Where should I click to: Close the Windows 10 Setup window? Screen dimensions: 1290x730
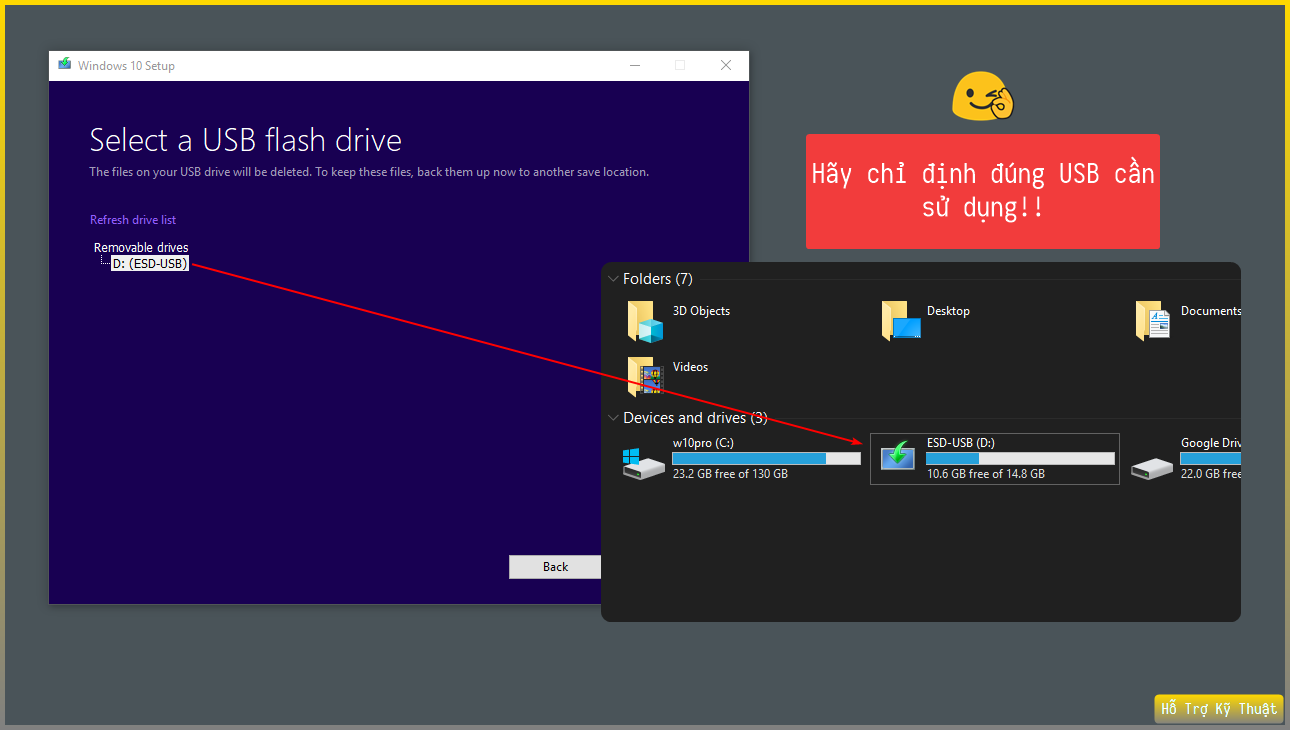726,65
